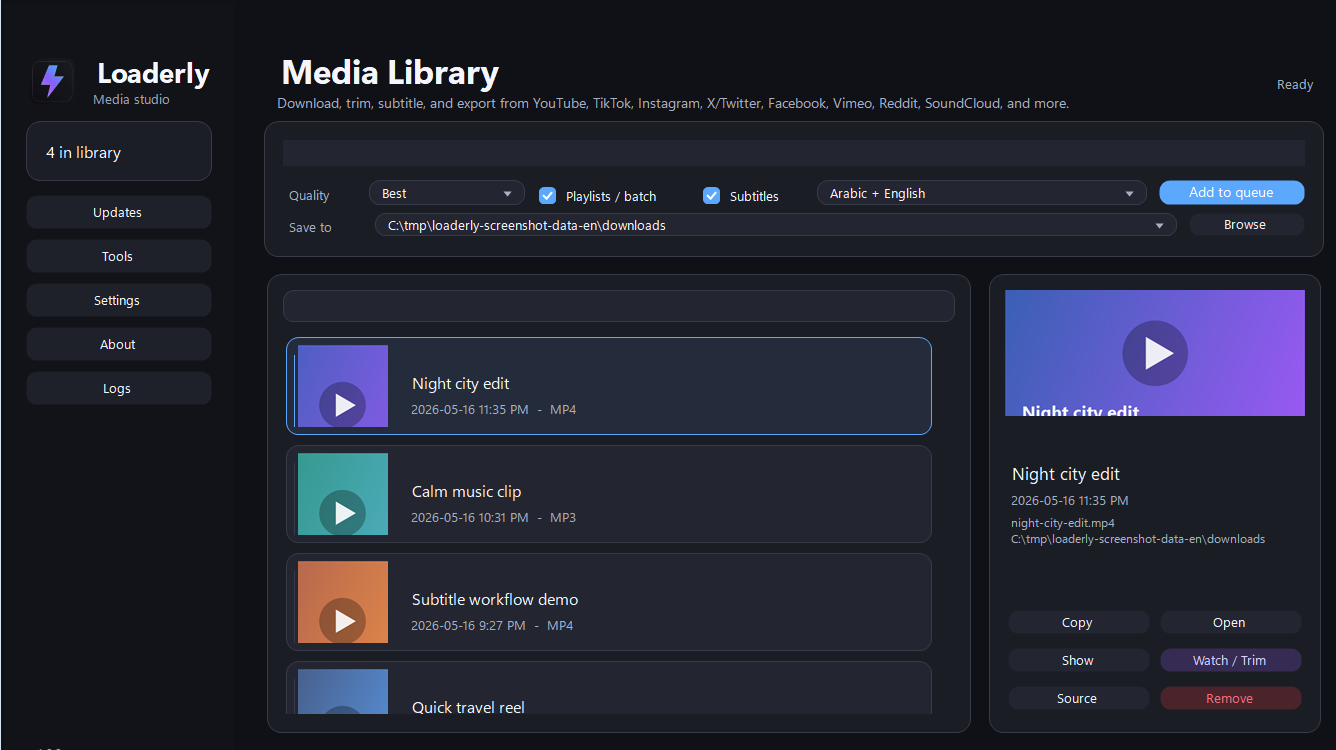
Task: Select the Quick travel reel item
Action: tap(609, 688)
